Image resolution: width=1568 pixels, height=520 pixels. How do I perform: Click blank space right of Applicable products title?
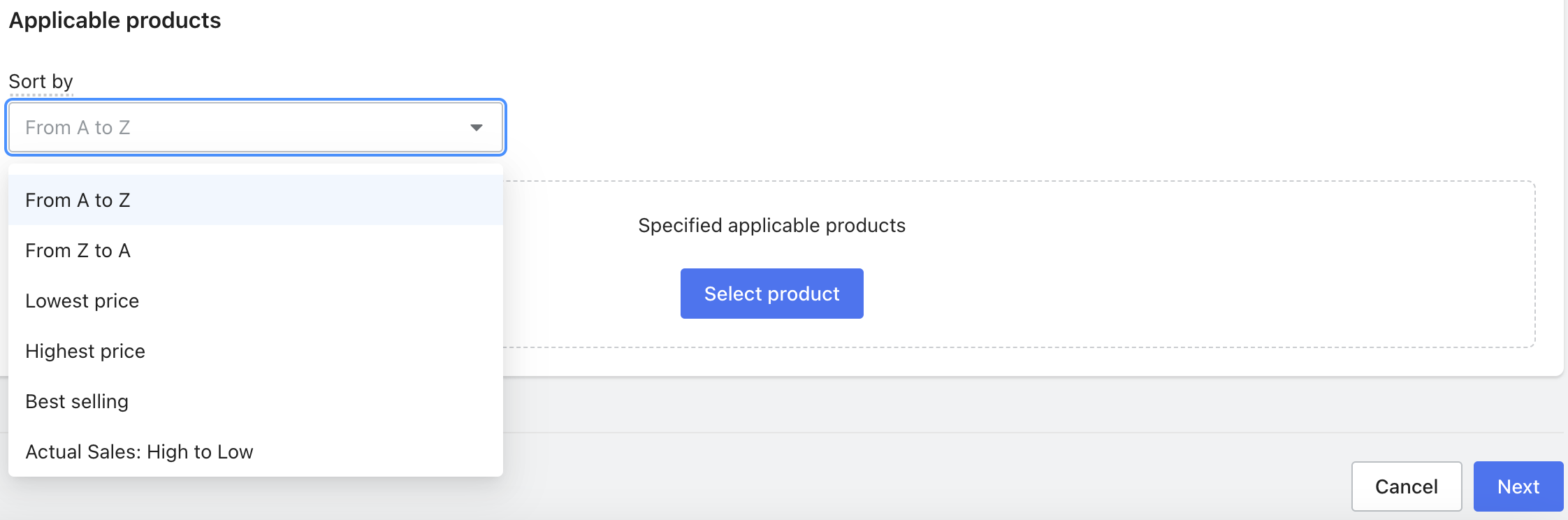pyautogui.click(x=839, y=21)
